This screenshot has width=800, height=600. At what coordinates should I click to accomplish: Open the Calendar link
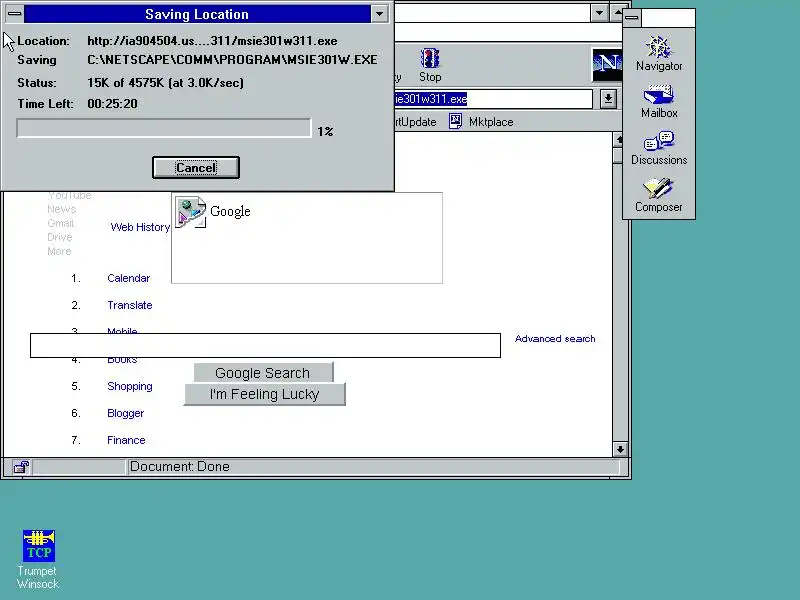tap(129, 278)
